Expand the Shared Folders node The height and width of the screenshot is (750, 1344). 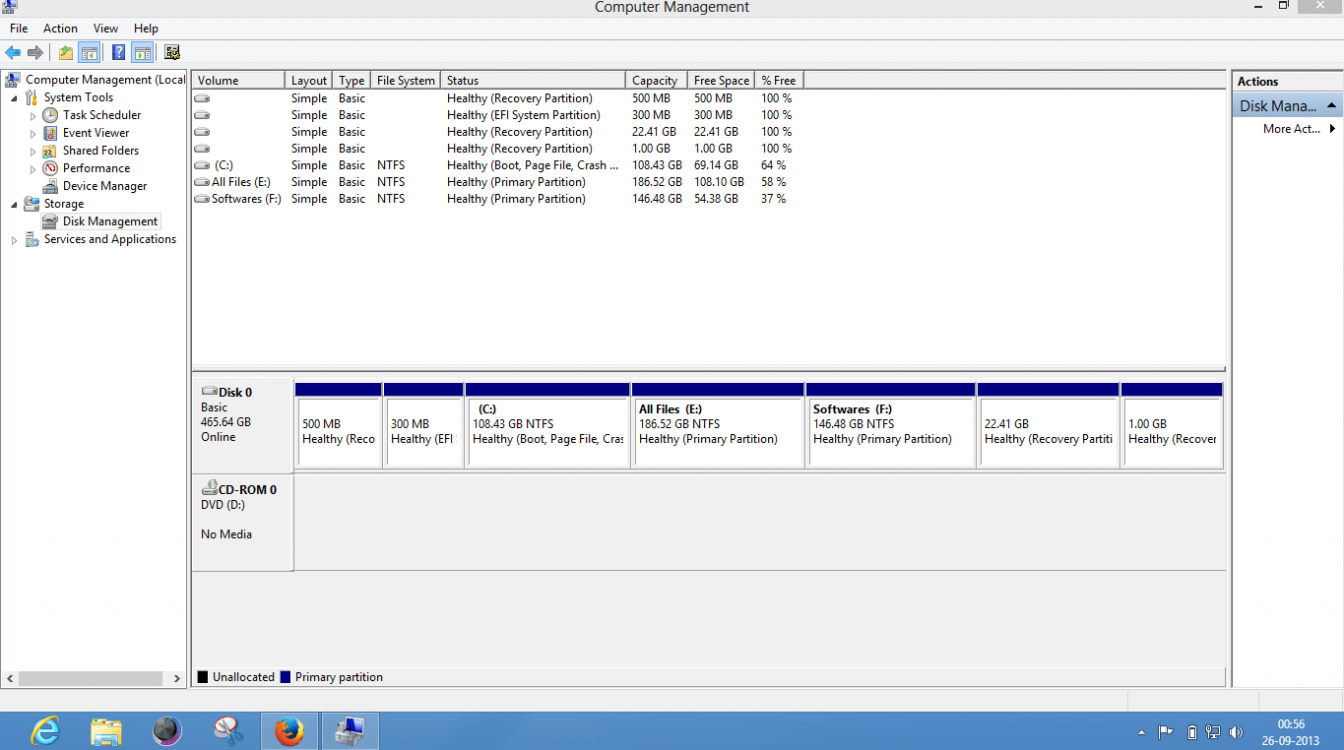click(32, 151)
